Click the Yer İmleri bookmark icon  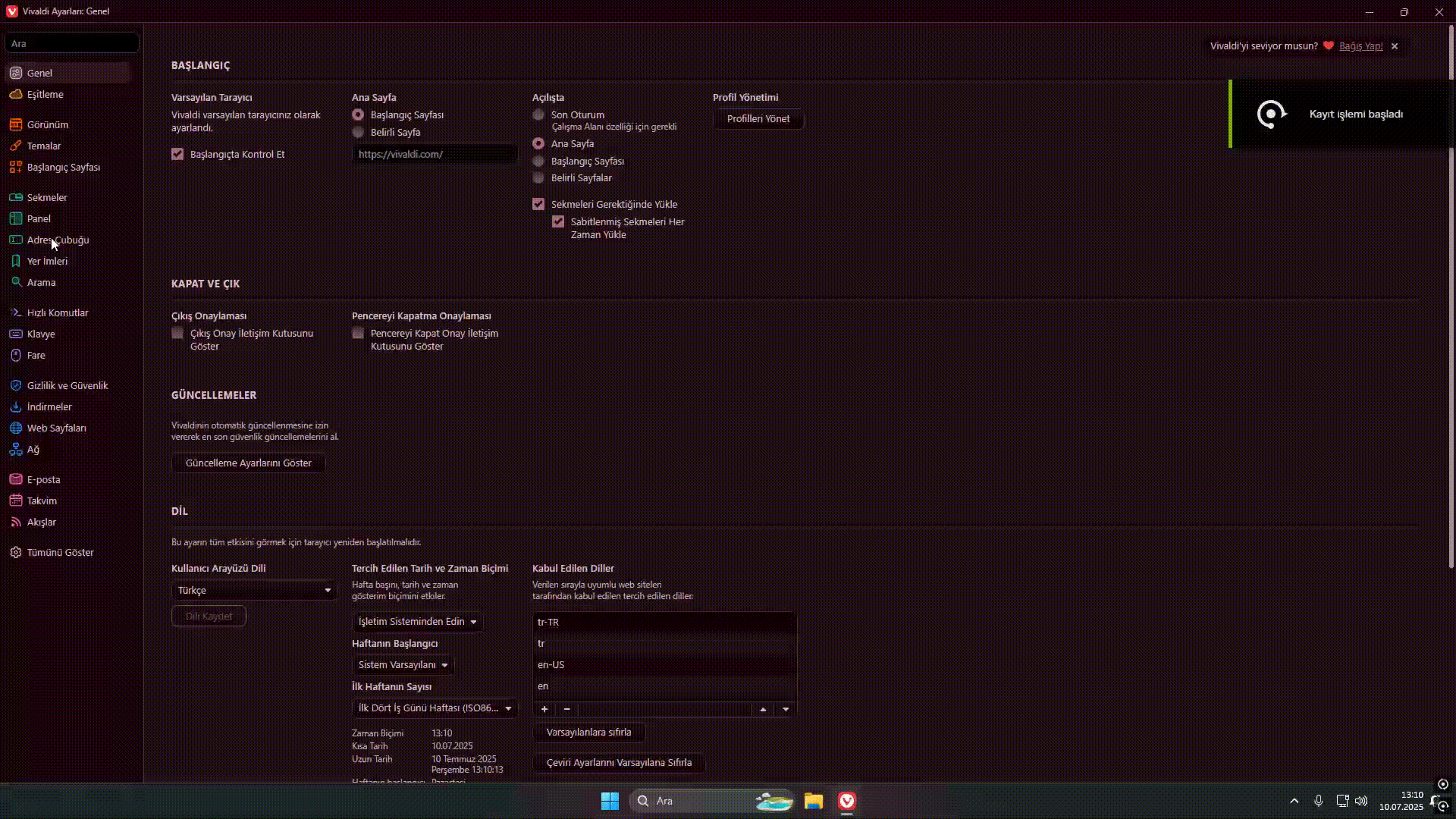(15, 262)
